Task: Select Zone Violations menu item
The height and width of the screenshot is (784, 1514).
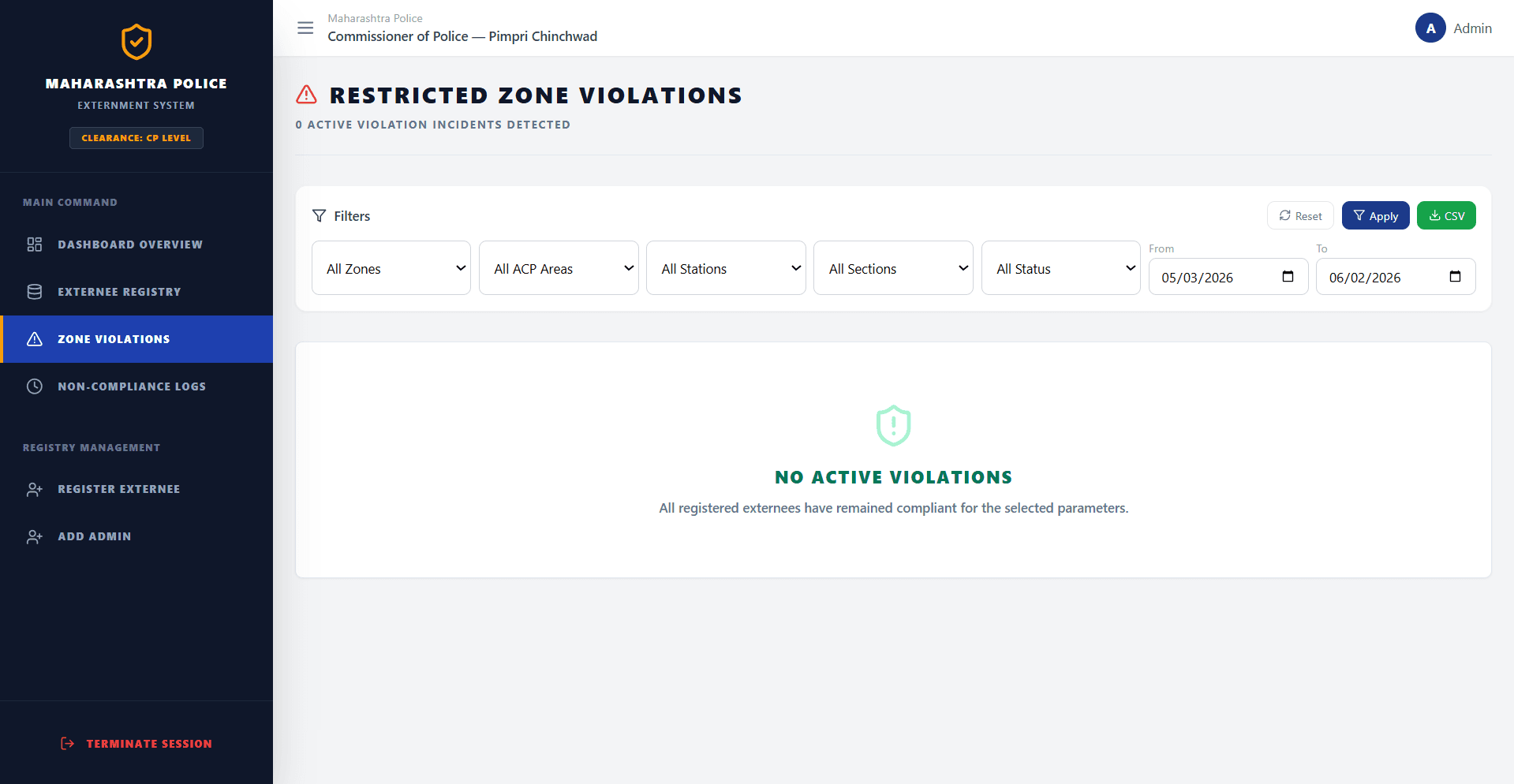Action: click(x=136, y=339)
